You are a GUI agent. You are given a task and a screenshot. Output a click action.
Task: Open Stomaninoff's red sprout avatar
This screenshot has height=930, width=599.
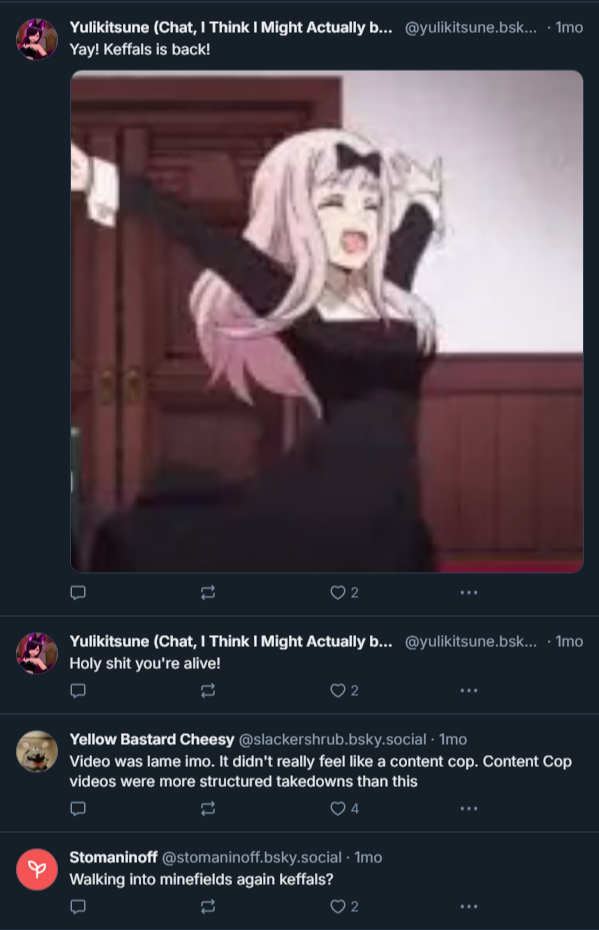click(x=37, y=870)
